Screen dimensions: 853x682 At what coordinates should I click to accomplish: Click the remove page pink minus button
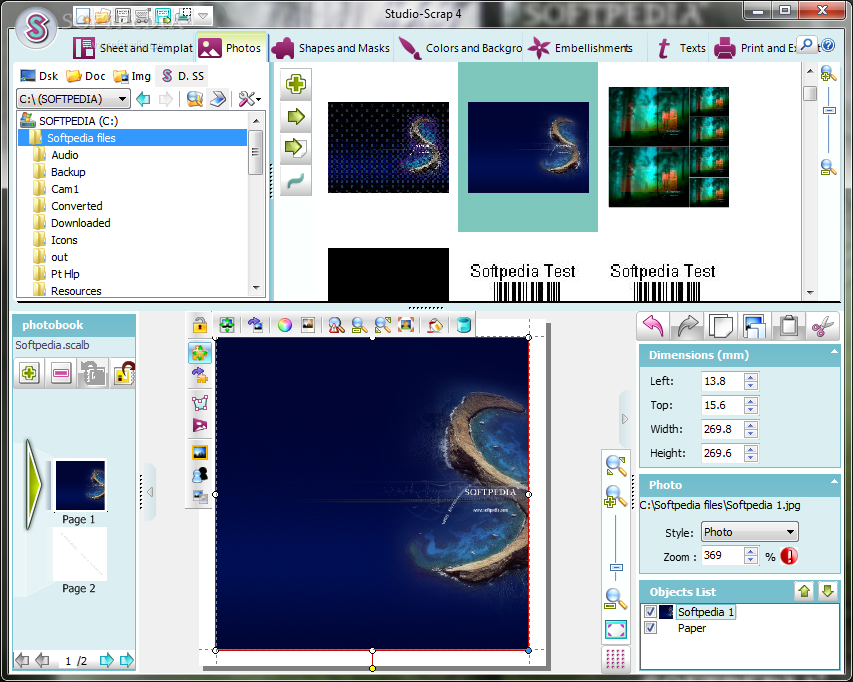[61, 373]
